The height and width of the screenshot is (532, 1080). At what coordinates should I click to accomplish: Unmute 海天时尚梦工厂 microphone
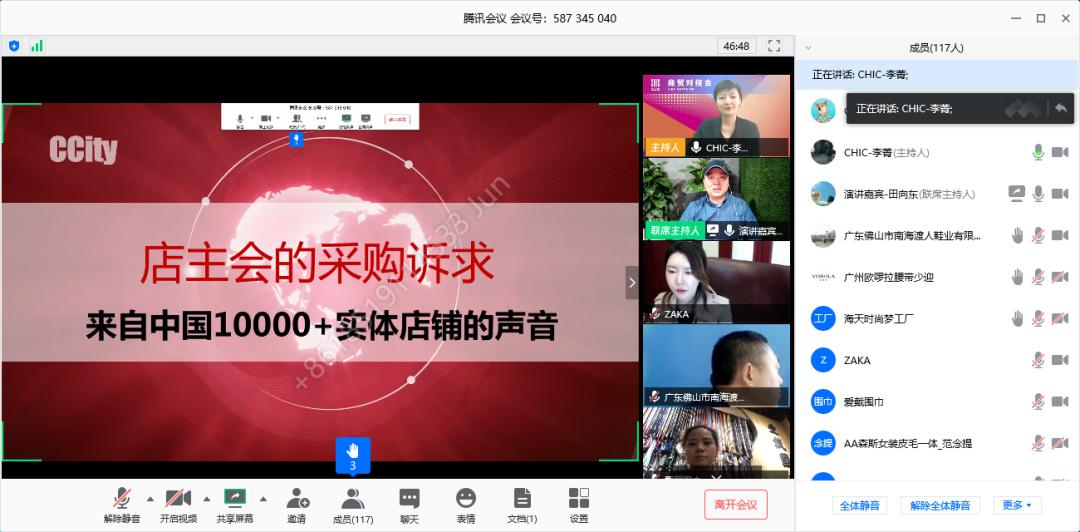tap(1038, 318)
